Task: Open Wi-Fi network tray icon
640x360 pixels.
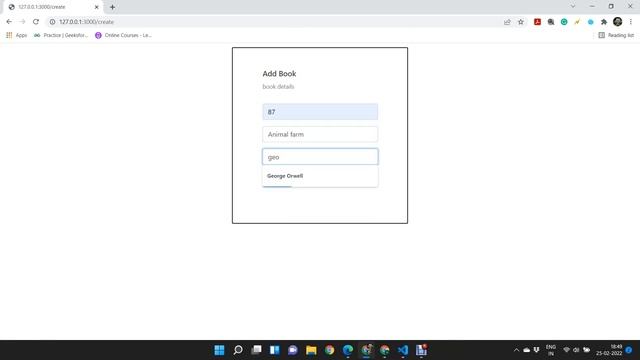Action: (567, 350)
